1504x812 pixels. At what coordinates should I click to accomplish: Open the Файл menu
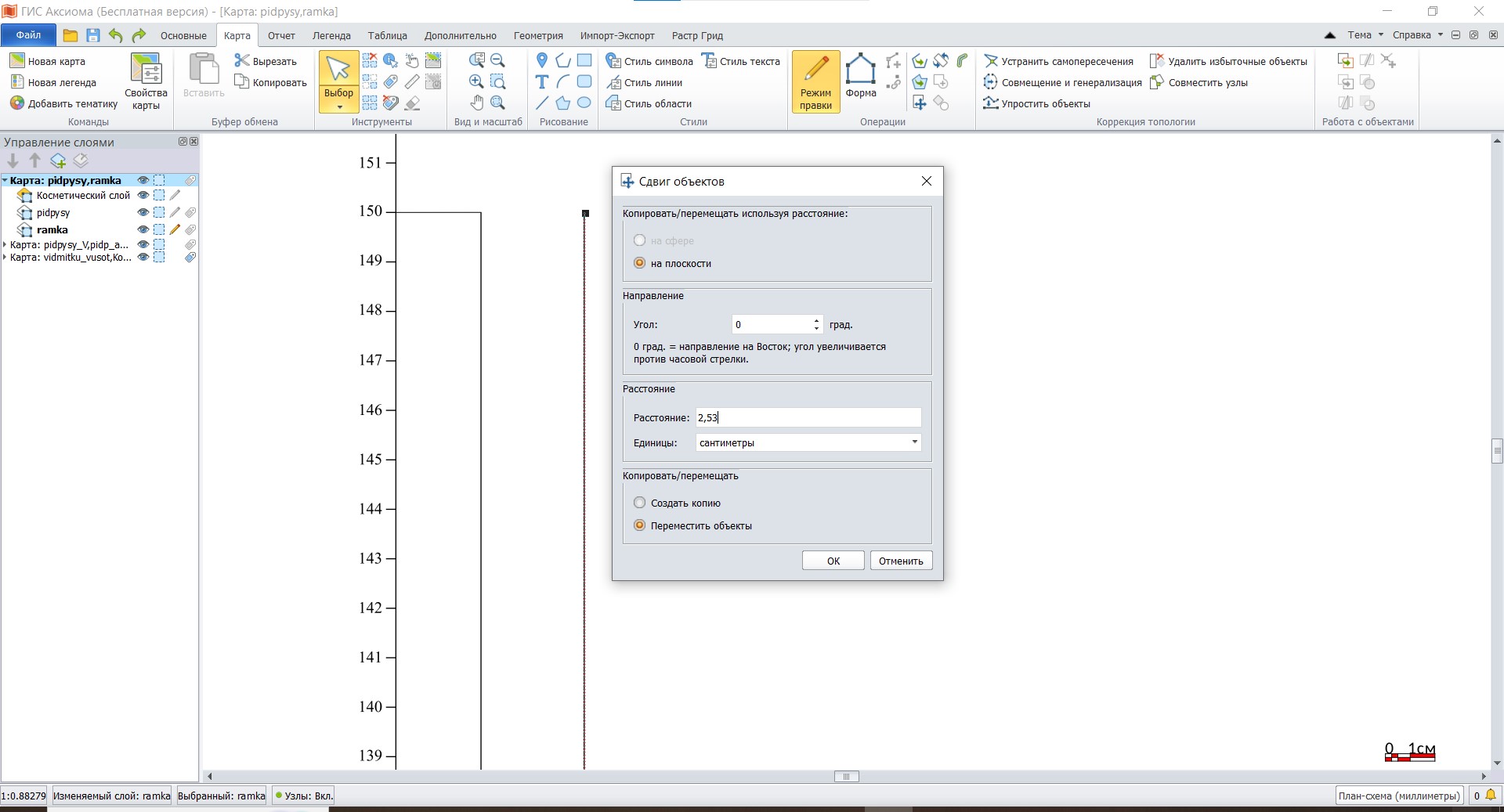28,35
